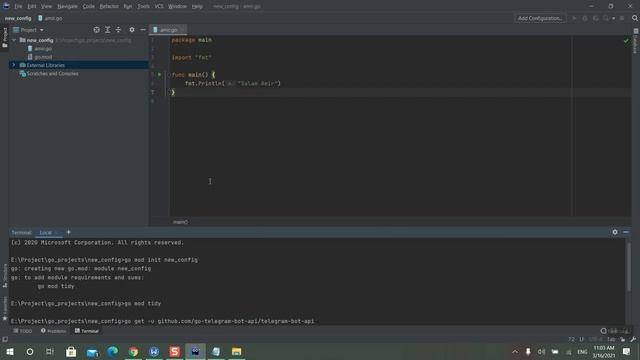Screen dimensions: 640x360
Task: Open Google Chrome from taskbar
Action: (133, 351)
